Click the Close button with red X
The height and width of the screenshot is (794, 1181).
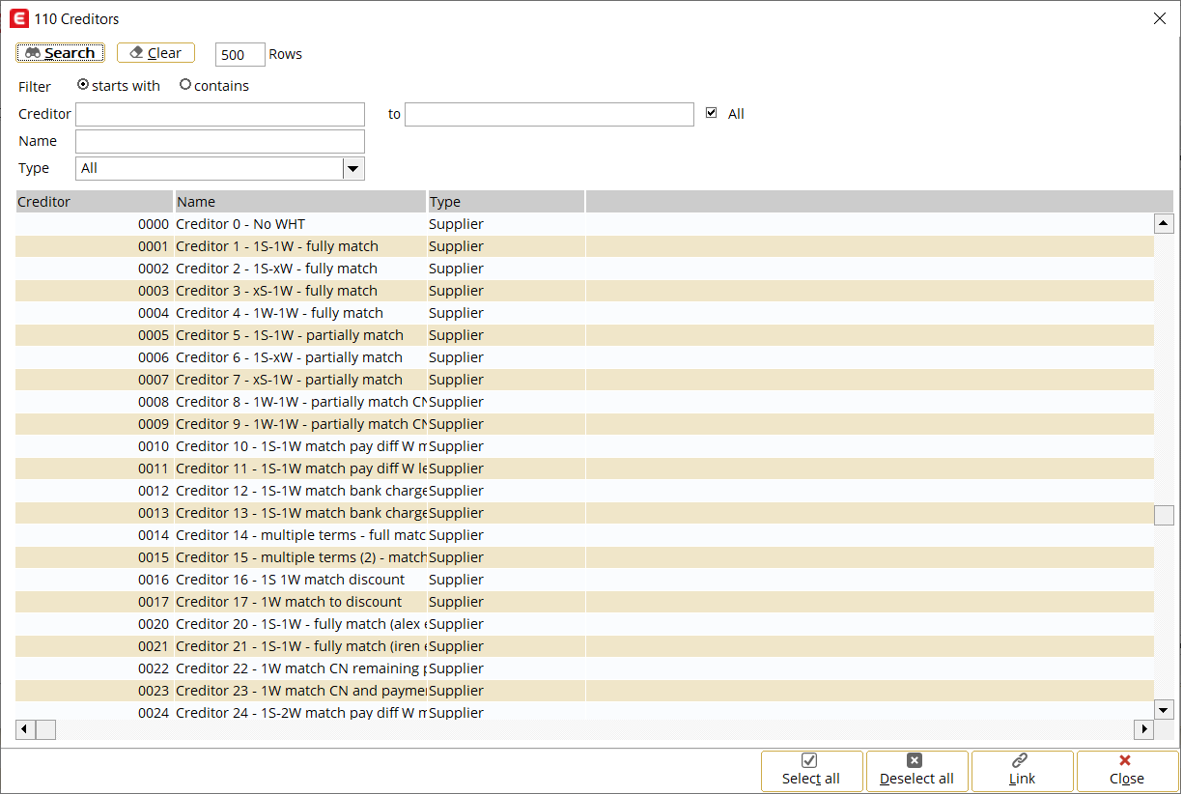click(x=1127, y=770)
